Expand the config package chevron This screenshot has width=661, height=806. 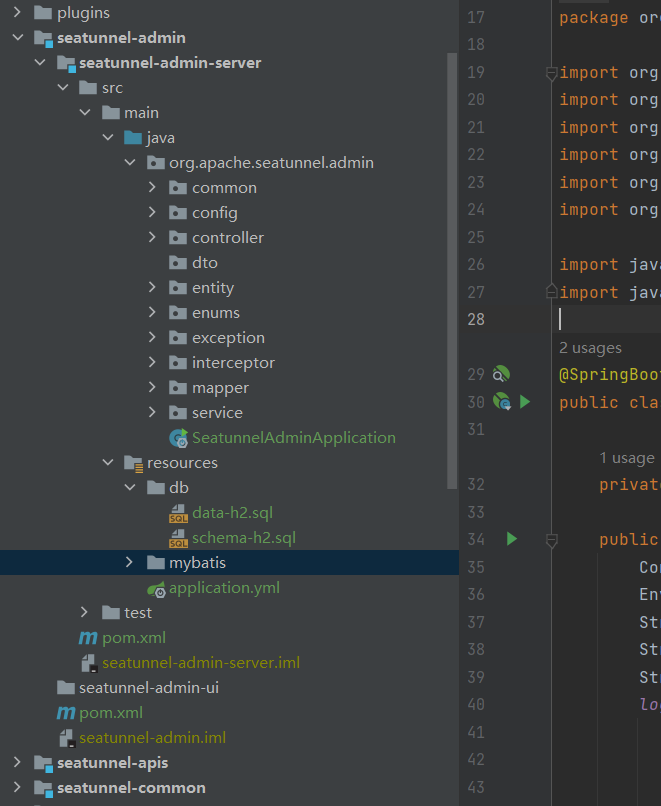click(152, 212)
